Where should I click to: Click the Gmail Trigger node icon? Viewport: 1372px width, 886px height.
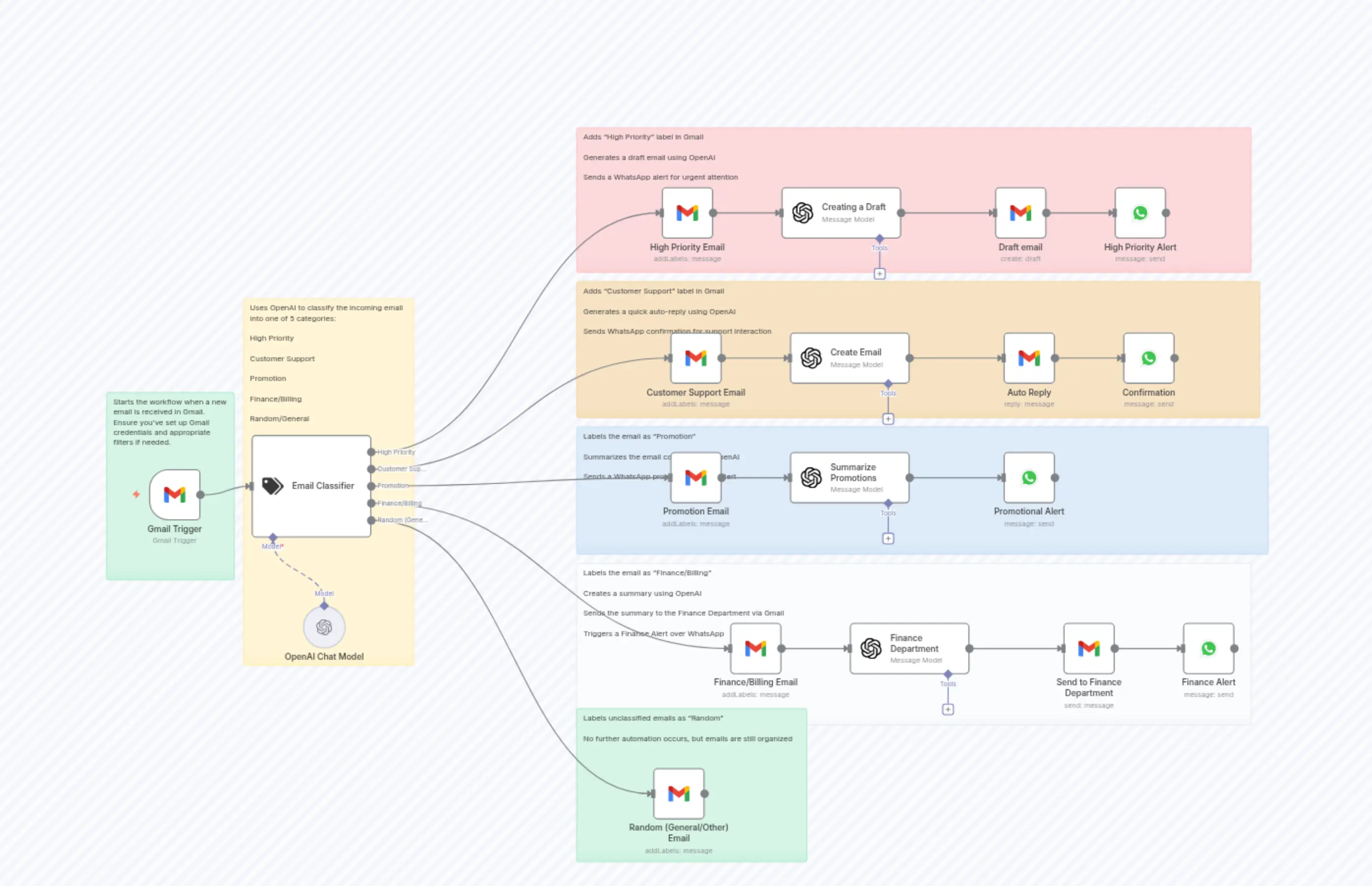point(174,494)
